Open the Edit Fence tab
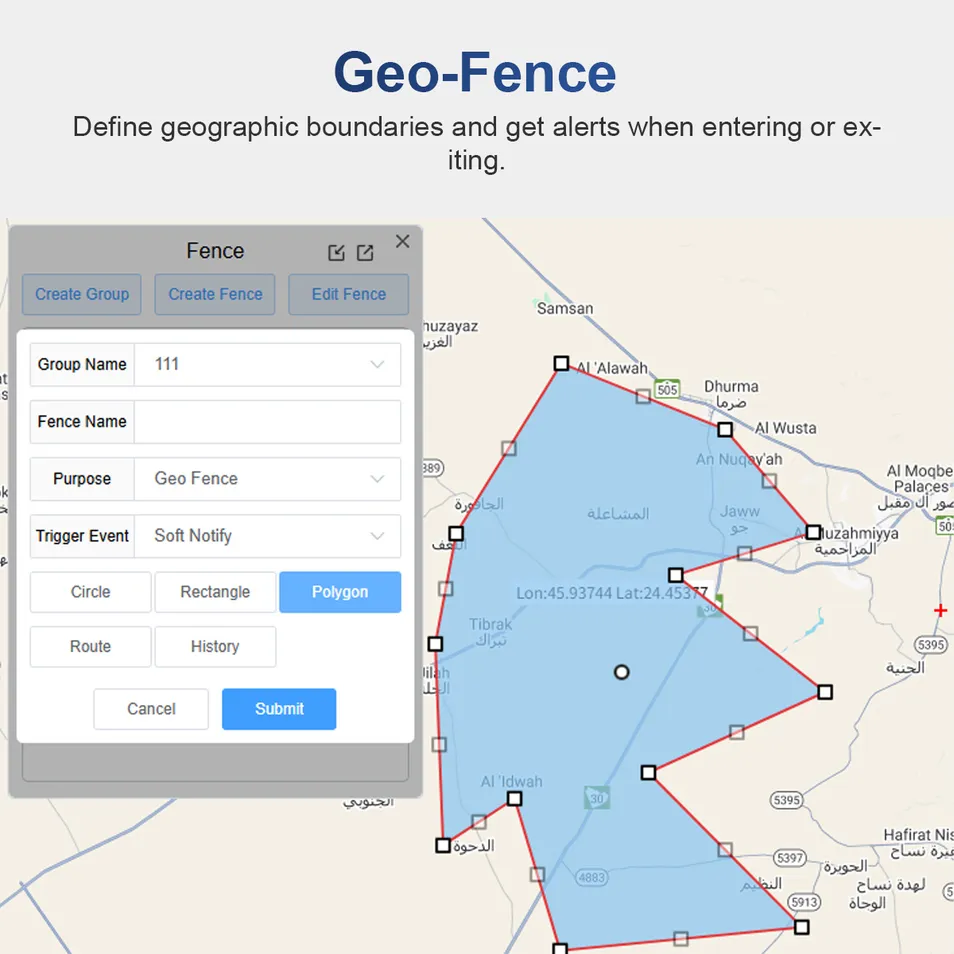954x954 pixels. pyautogui.click(x=348, y=294)
